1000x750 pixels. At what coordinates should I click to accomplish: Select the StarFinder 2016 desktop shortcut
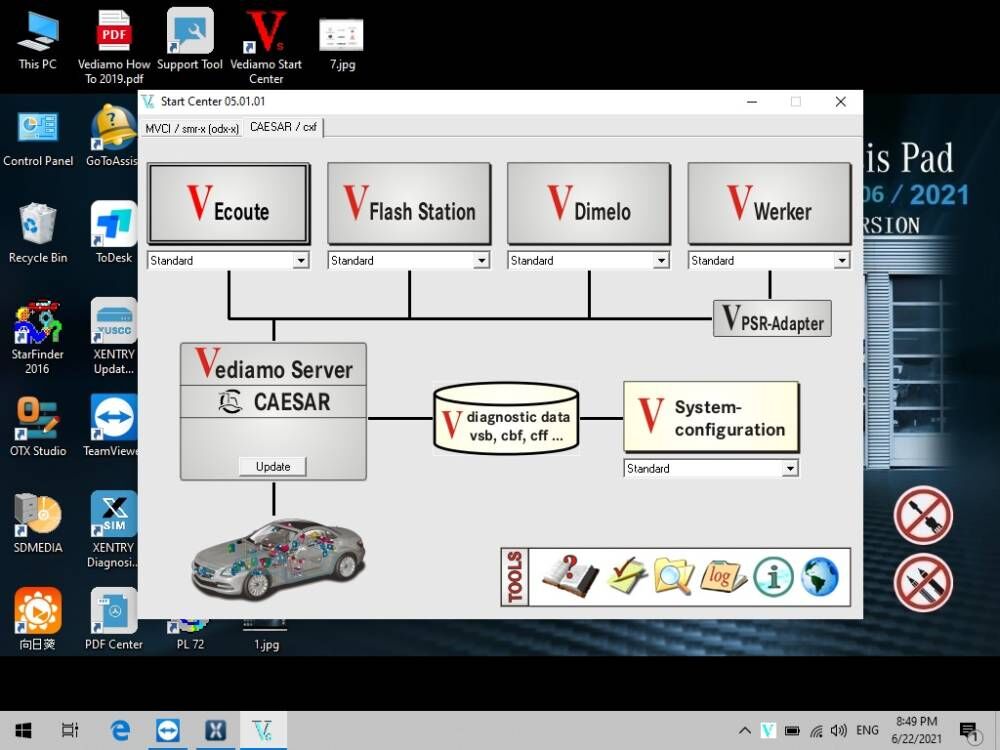[x=38, y=337]
